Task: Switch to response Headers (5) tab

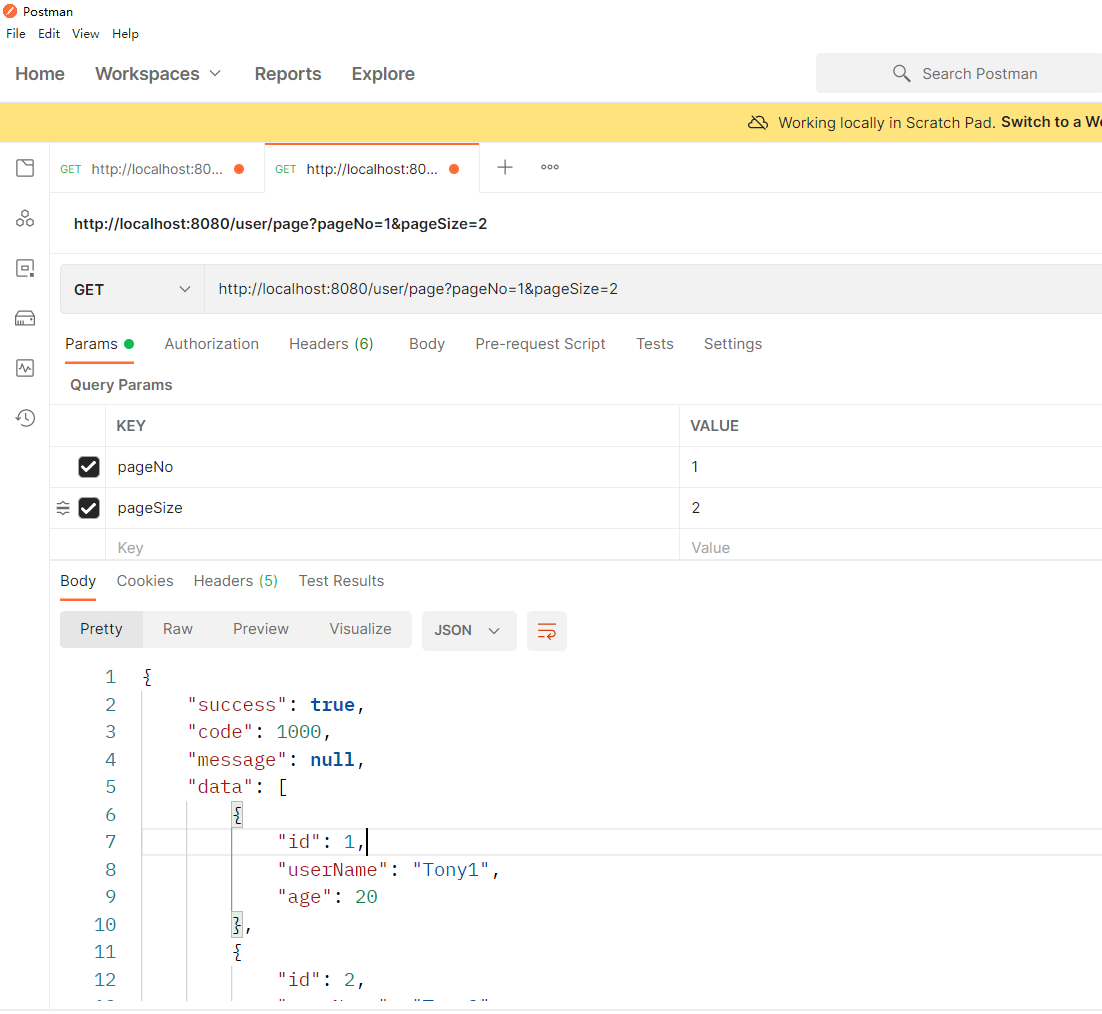Action: point(235,582)
